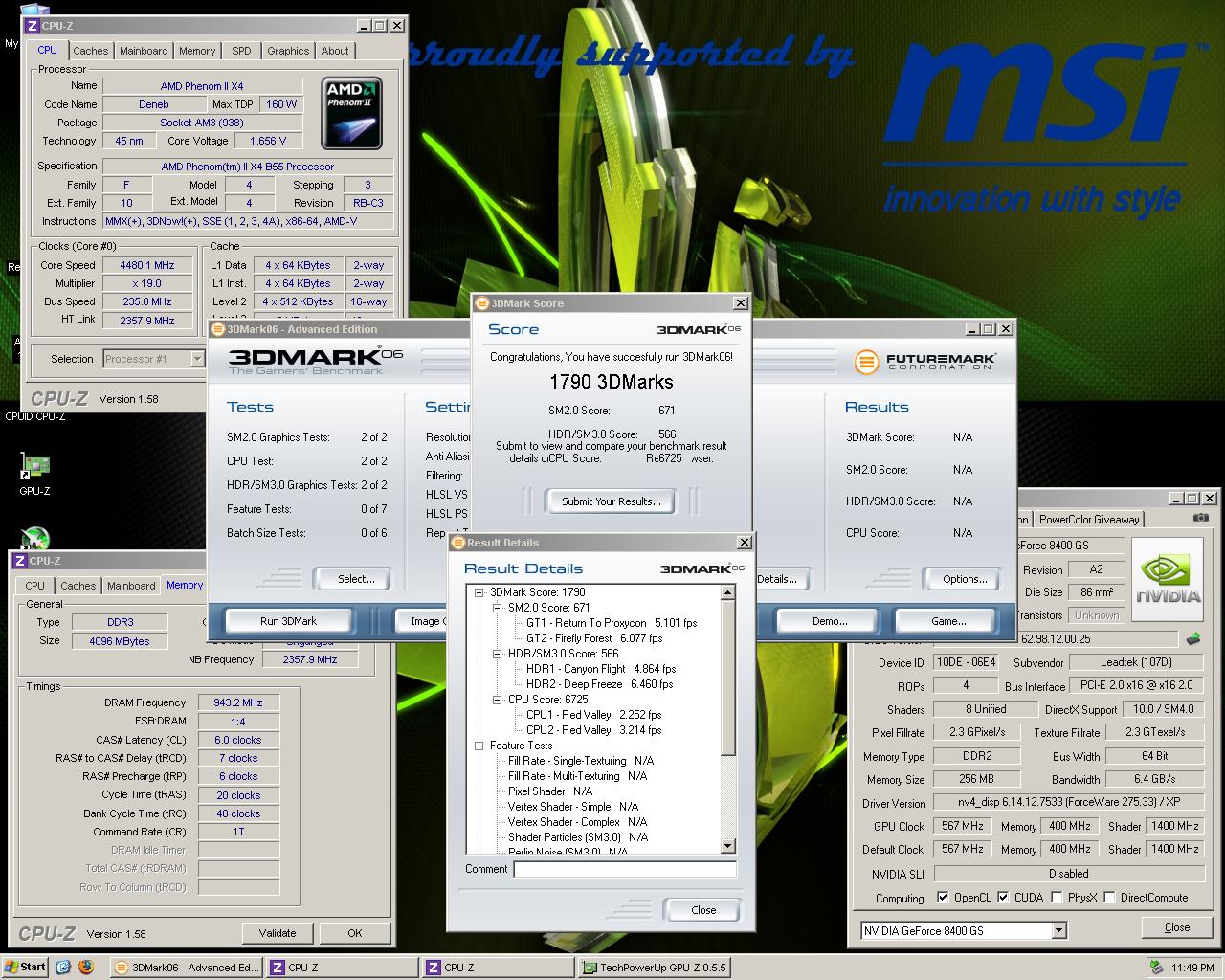Viewport: 1225px width, 980px height.
Task: Open the Processor #1 selection dropdown in CPU-Z
Action: tap(197, 359)
